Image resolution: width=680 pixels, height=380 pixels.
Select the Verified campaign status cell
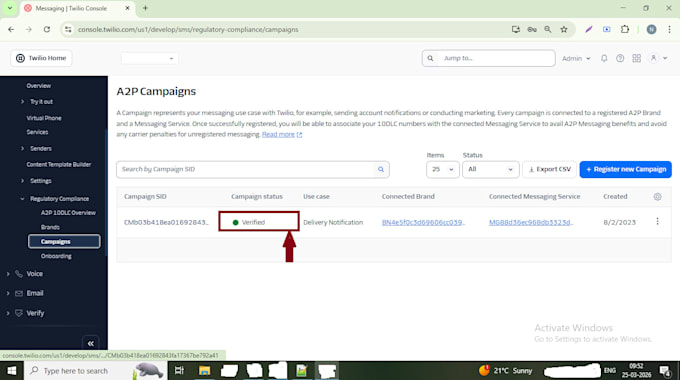[x=259, y=221]
